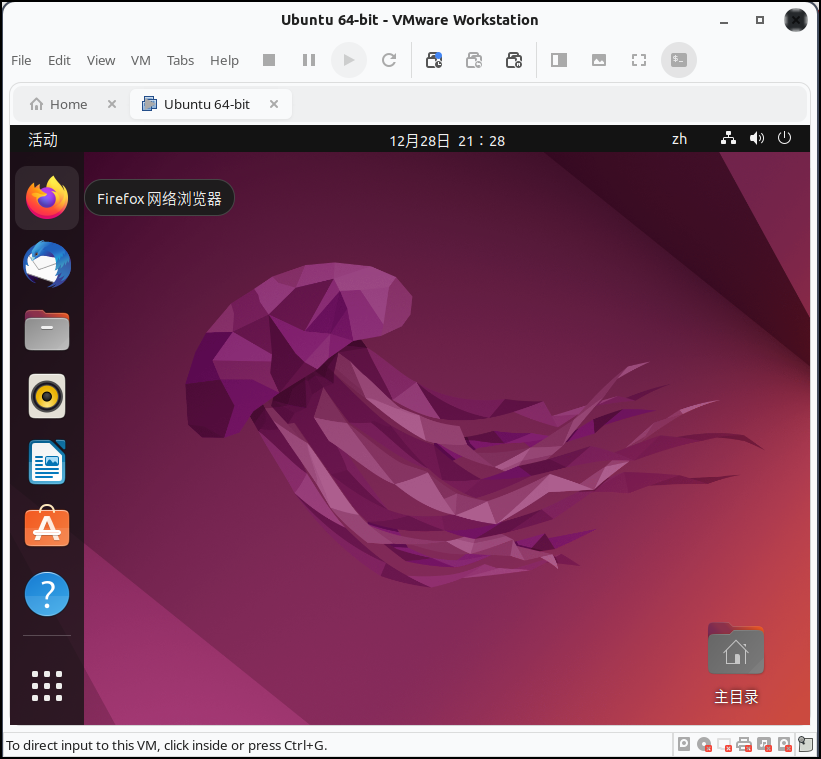The width and height of the screenshot is (821, 759).
Task: Open the snapshot manager
Action: pos(514,60)
